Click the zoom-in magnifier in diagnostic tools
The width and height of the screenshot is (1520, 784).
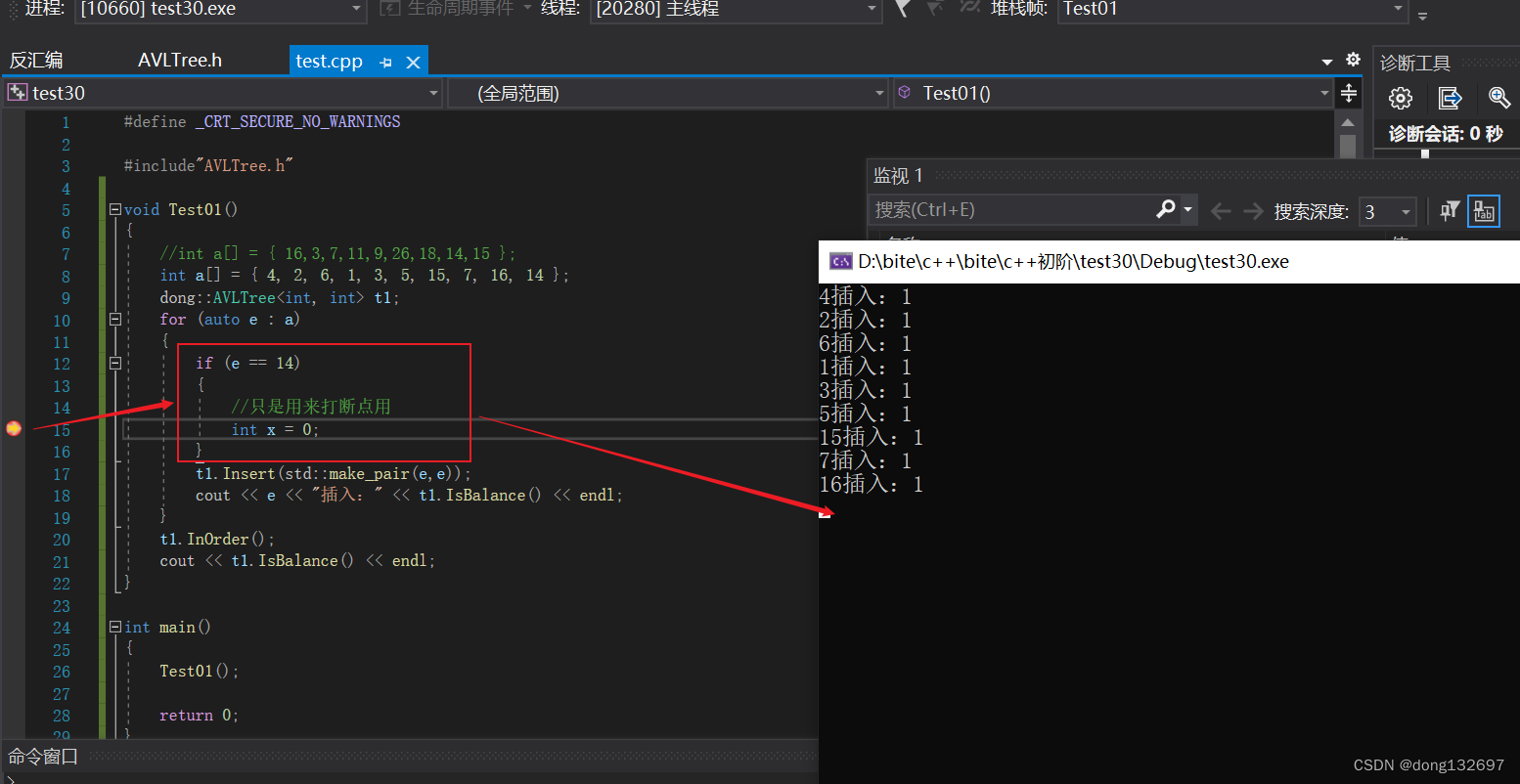click(1498, 97)
